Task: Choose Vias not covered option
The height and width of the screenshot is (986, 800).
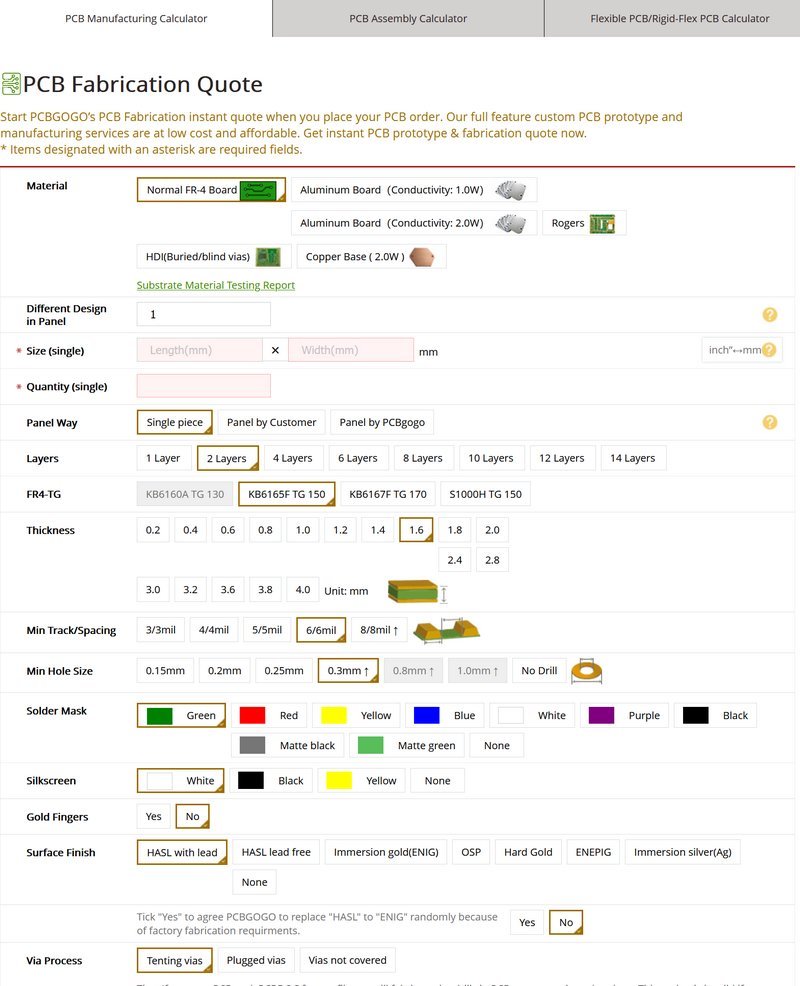Action: (x=347, y=961)
